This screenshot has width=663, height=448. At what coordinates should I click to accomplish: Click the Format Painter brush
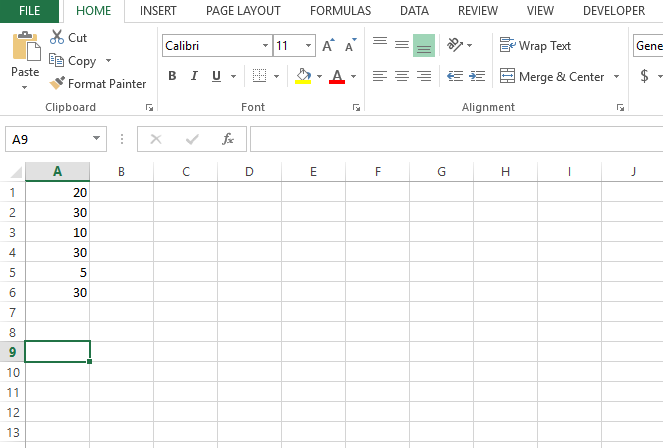tap(57, 84)
